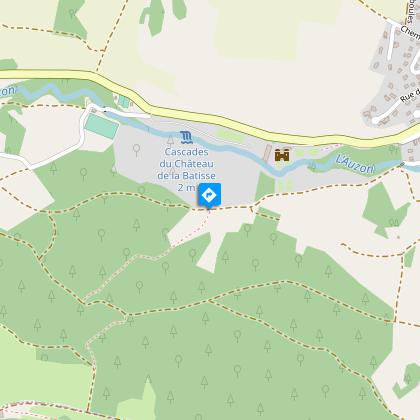Click the brown castle icon
The width and height of the screenshot is (420, 420).
pyautogui.click(x=282, y=155)
